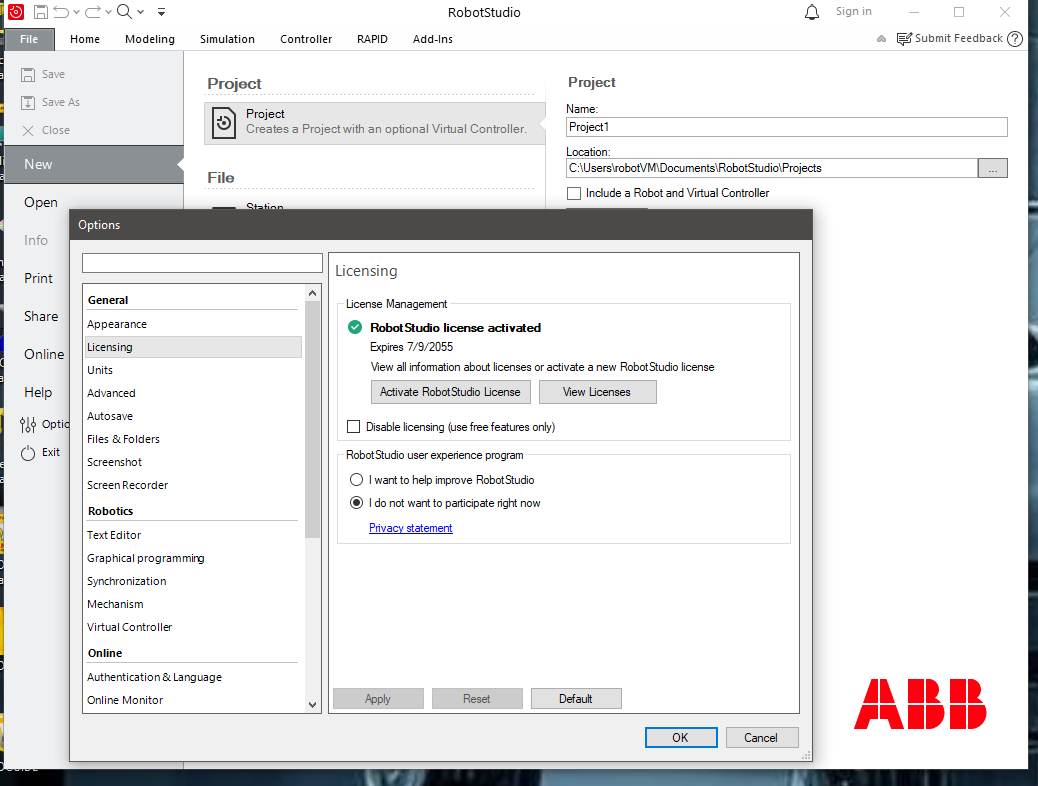Enable Include a Robot and Virtual Controller
Viewport: 1038px width, 786px height.
pos(574,193)
